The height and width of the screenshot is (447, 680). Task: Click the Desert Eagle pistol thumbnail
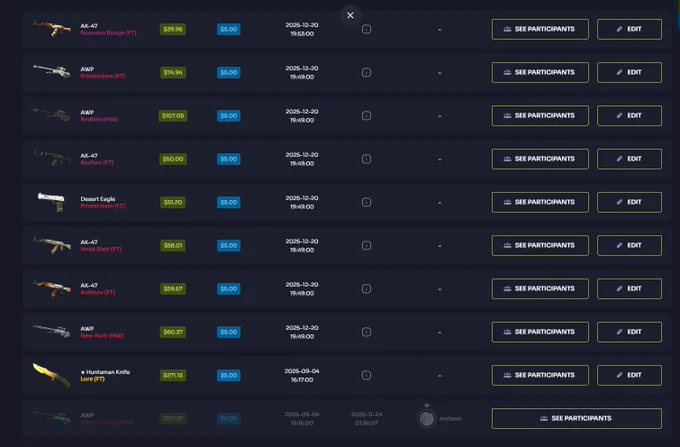(51, 202)
